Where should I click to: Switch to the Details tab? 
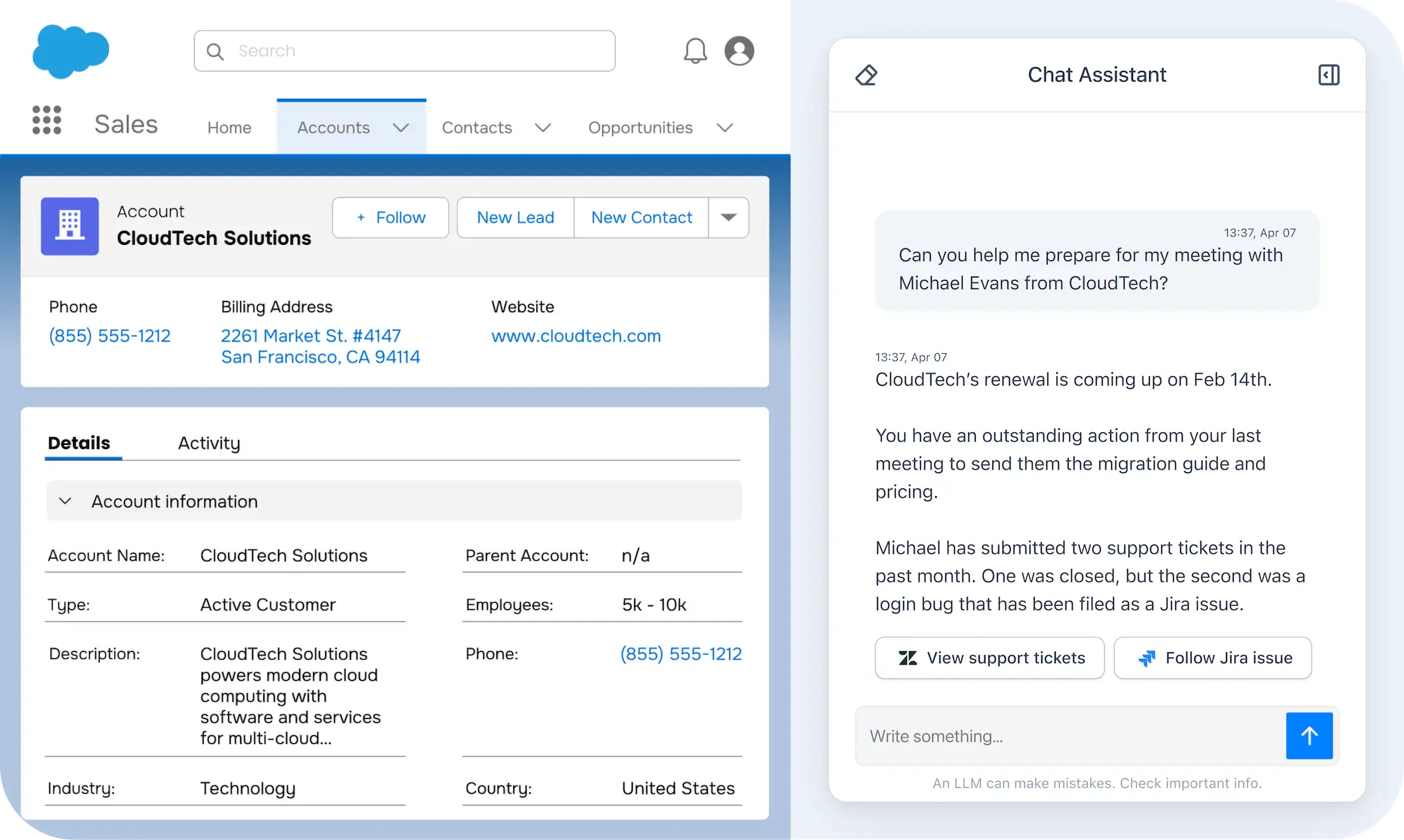pyautogui.click(x=79, y=443)
